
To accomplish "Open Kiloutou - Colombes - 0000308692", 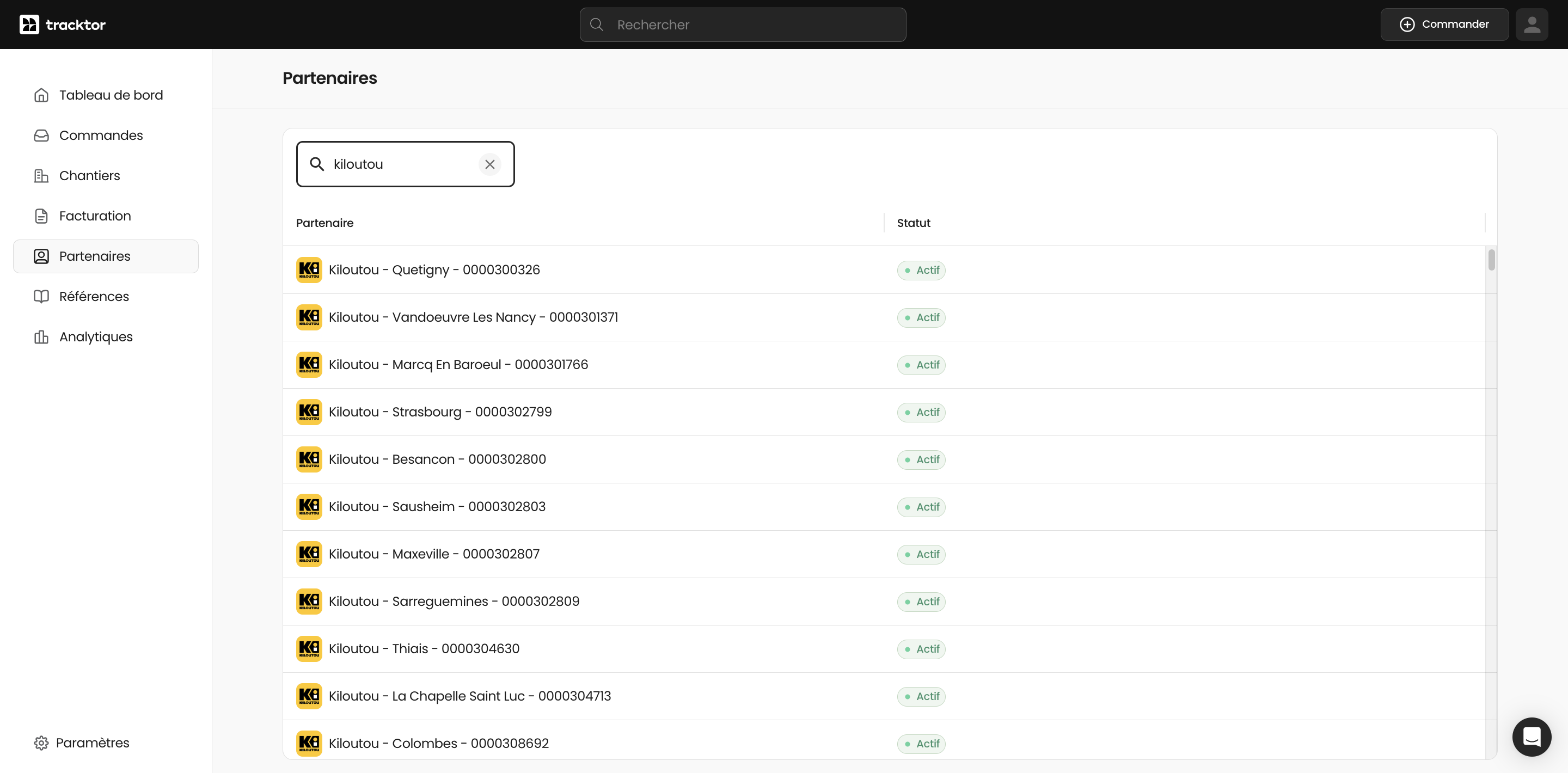I will tap(438, 743).
